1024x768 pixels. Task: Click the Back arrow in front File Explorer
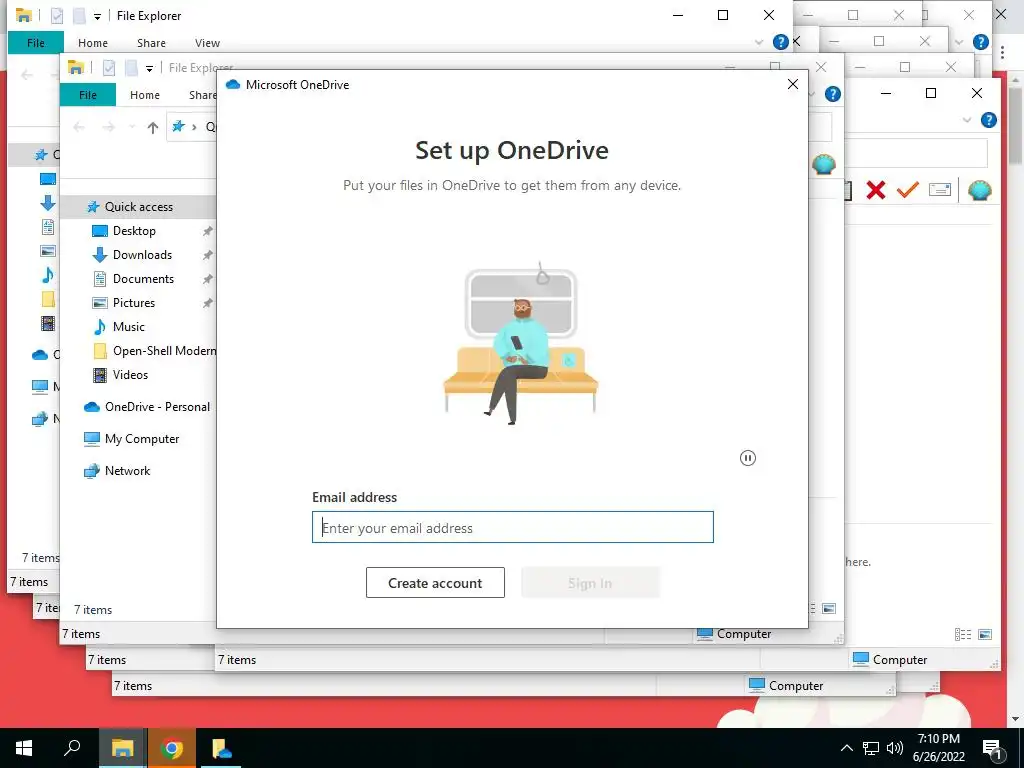pyautogui.click(x=79, y=127)
